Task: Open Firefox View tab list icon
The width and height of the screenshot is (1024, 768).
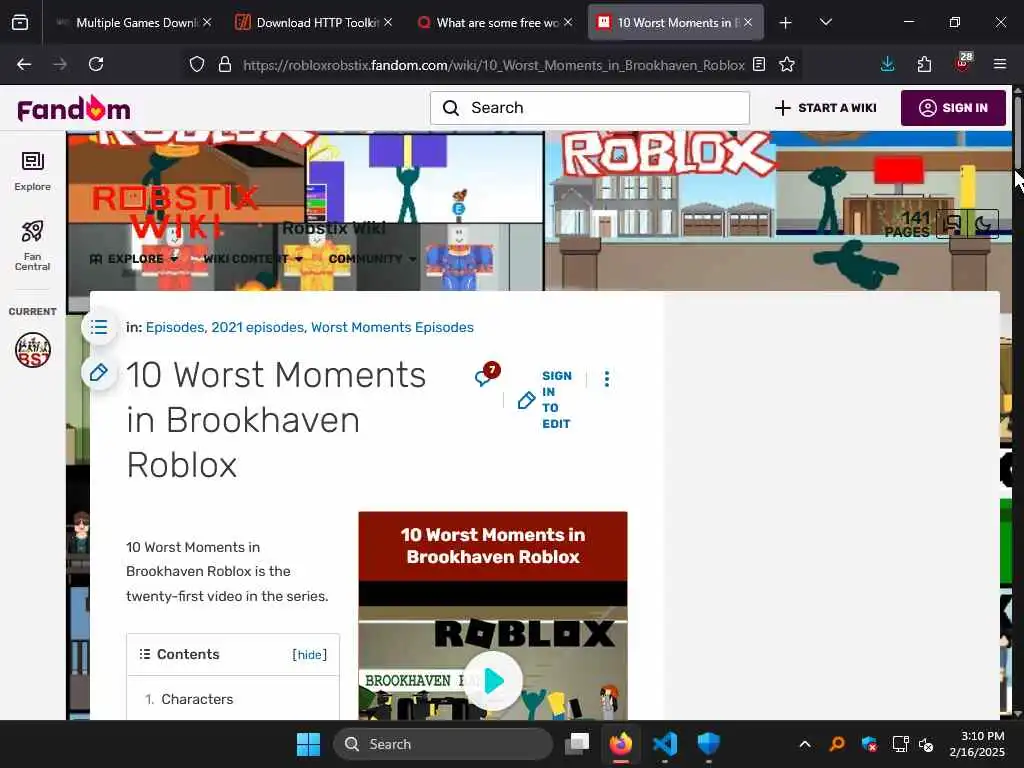Action: [x=20, y=22]
